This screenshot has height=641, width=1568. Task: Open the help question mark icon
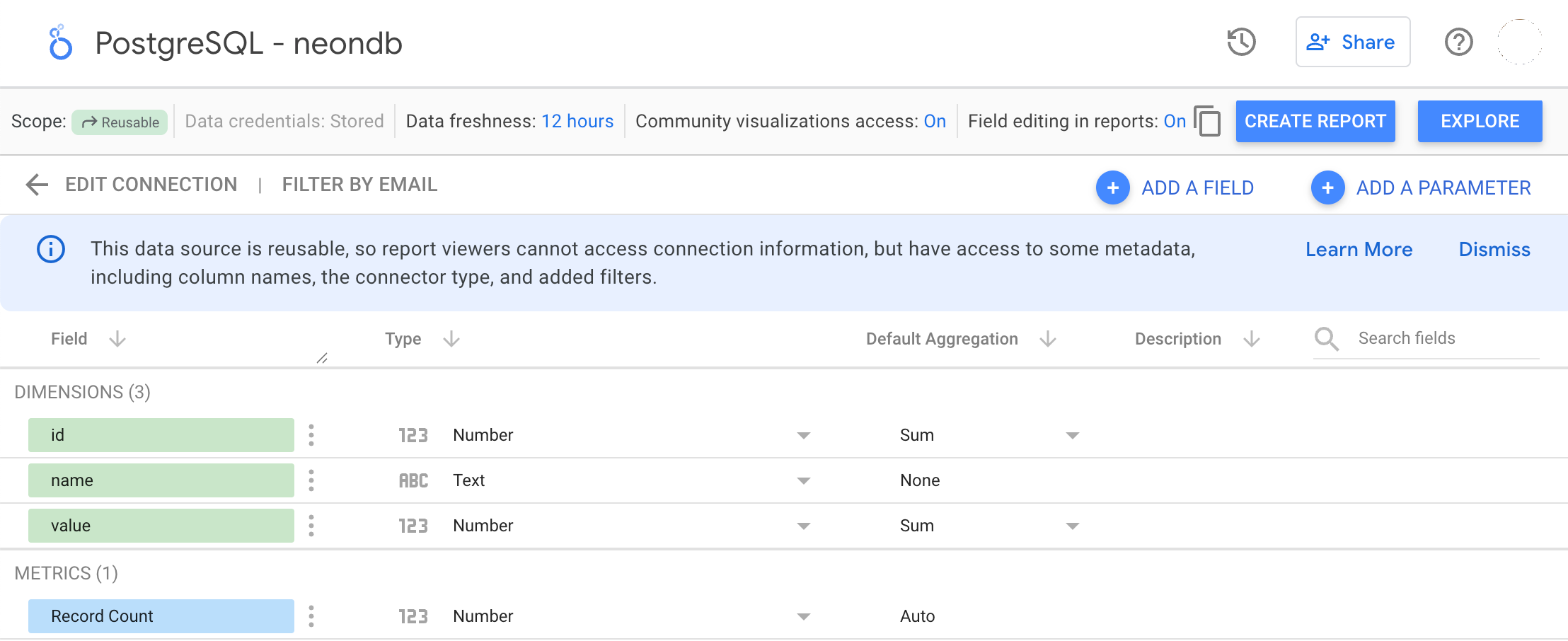click(x=1458, y=42)
